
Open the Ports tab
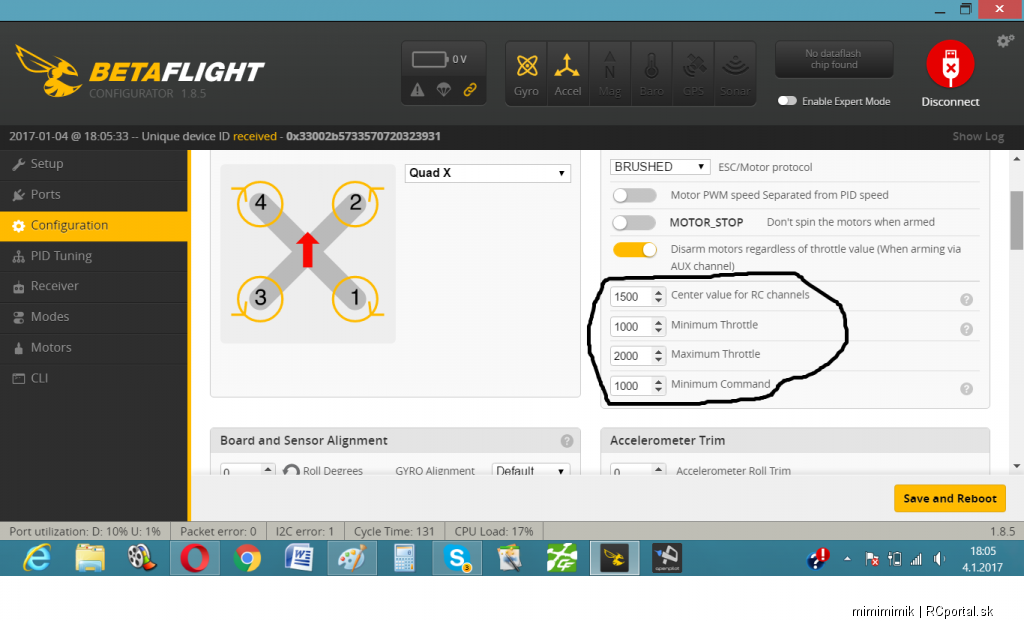pyautogui.click(x=94, y=195)
